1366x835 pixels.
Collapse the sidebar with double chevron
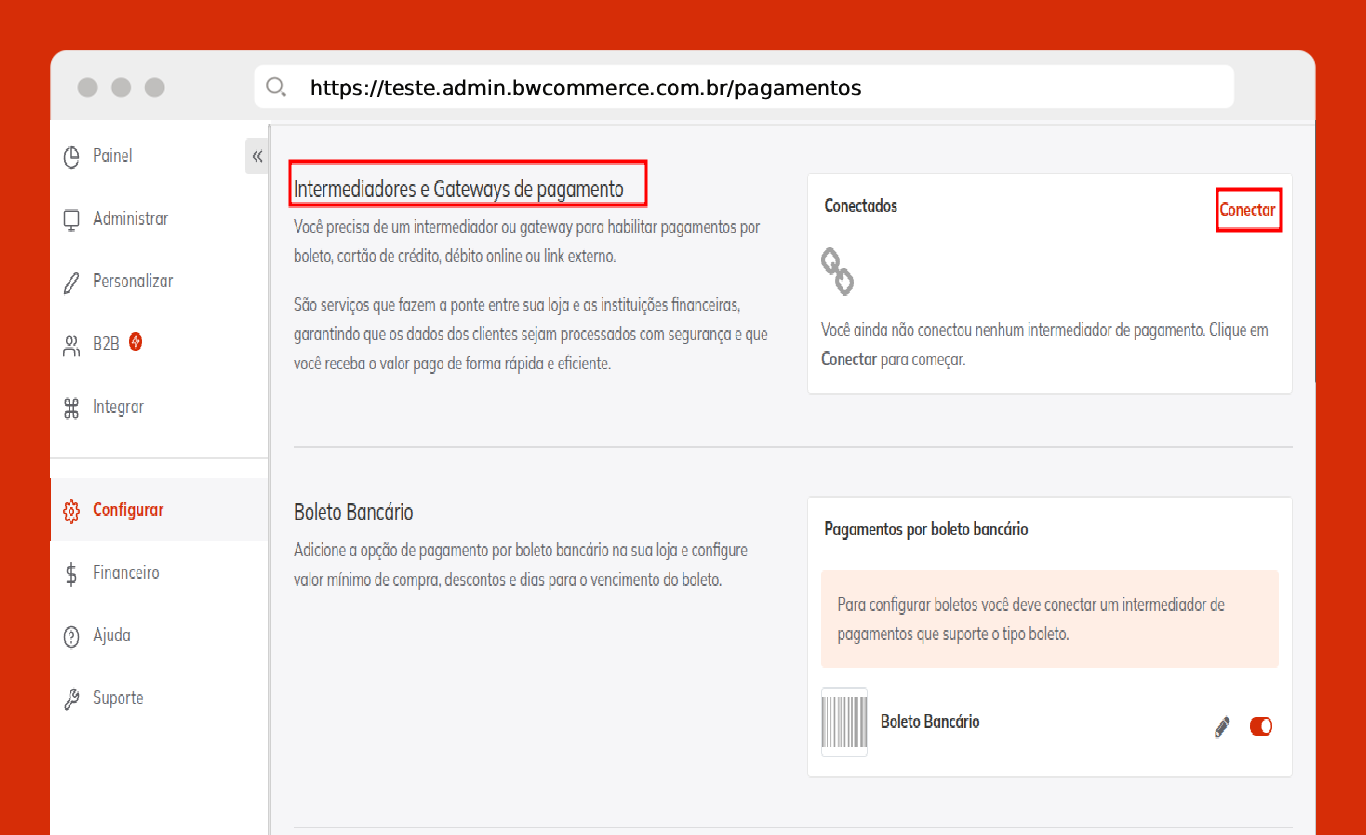(257, 156)
